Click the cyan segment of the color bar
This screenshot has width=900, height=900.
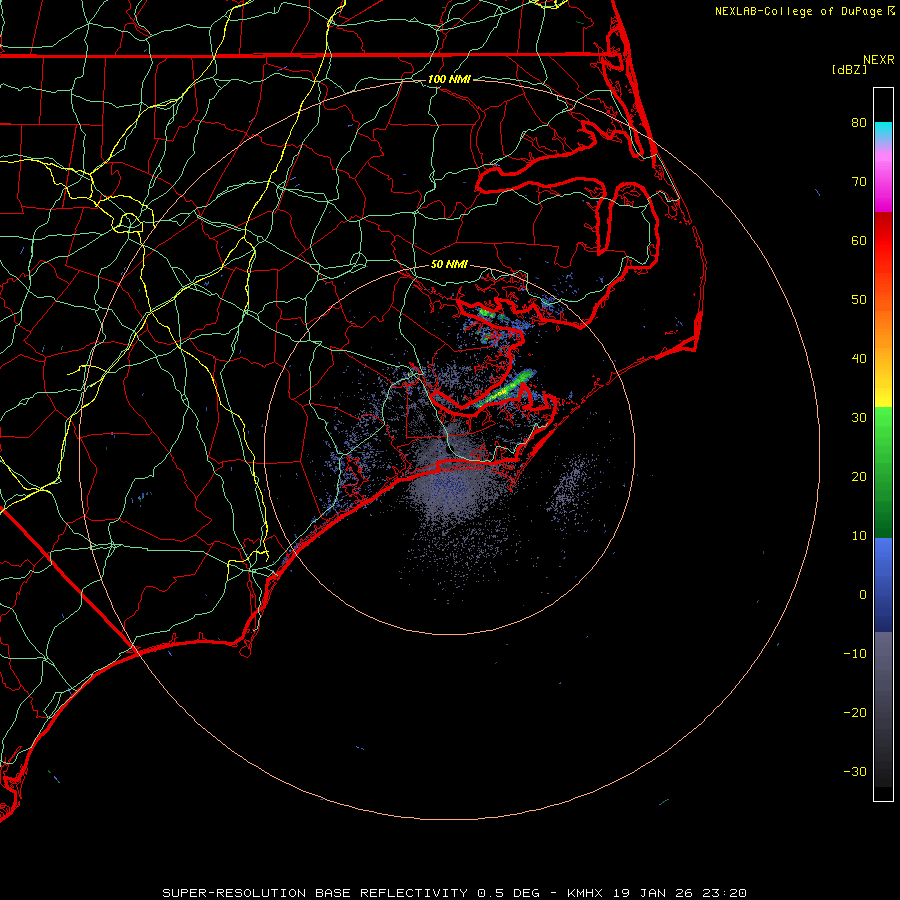883,131
